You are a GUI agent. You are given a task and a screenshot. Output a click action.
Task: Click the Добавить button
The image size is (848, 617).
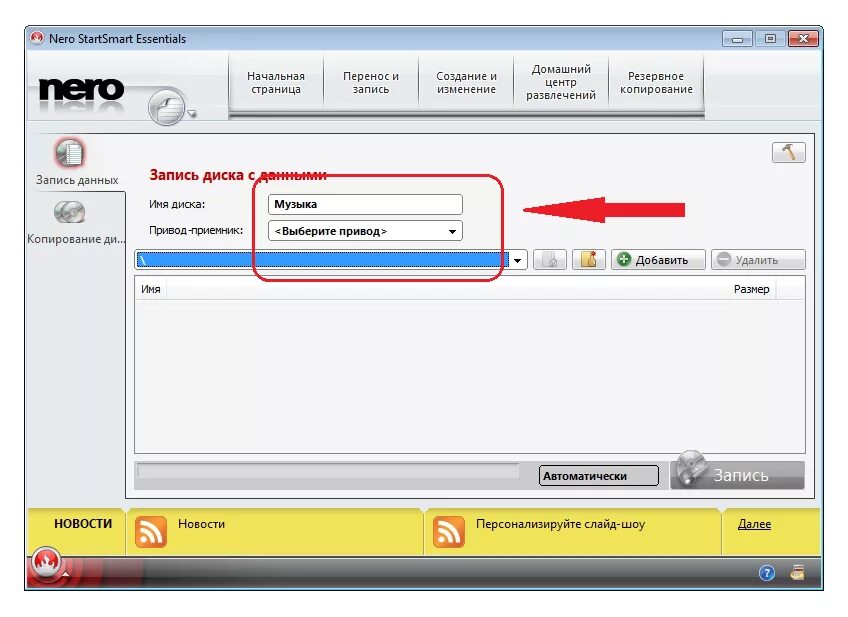(x=658, y=260)
